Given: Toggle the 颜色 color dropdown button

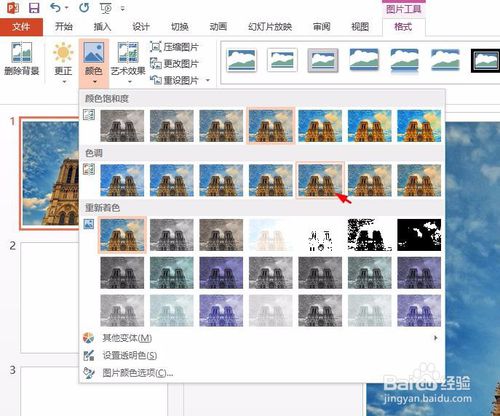Looking at the screenshot, I should 94,62.
